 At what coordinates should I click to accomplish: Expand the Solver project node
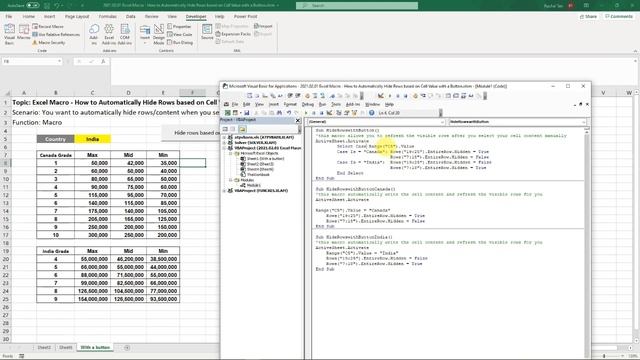click(224, 143)
